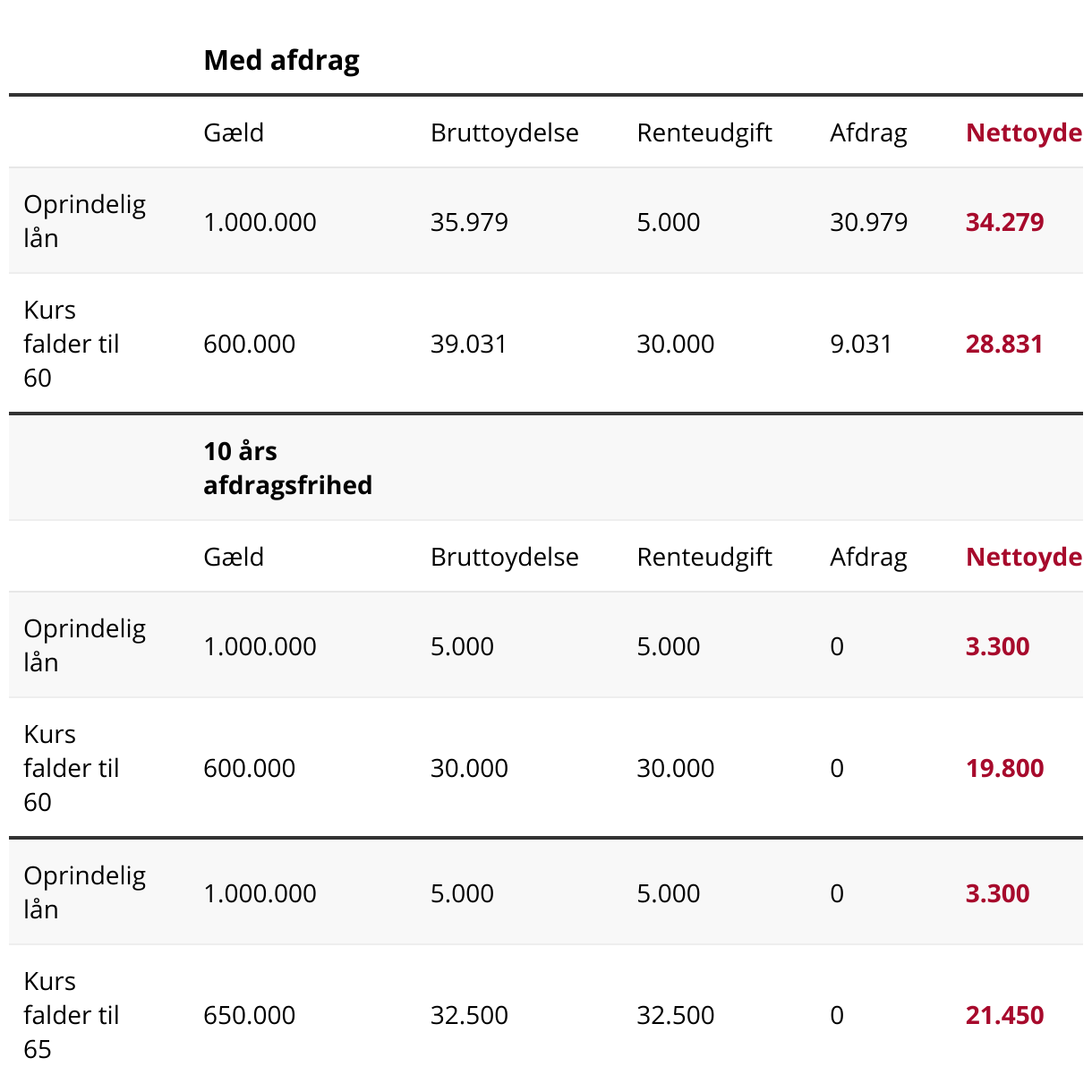Click the red Nettoydelse value 28.831

pos(1003,344)
